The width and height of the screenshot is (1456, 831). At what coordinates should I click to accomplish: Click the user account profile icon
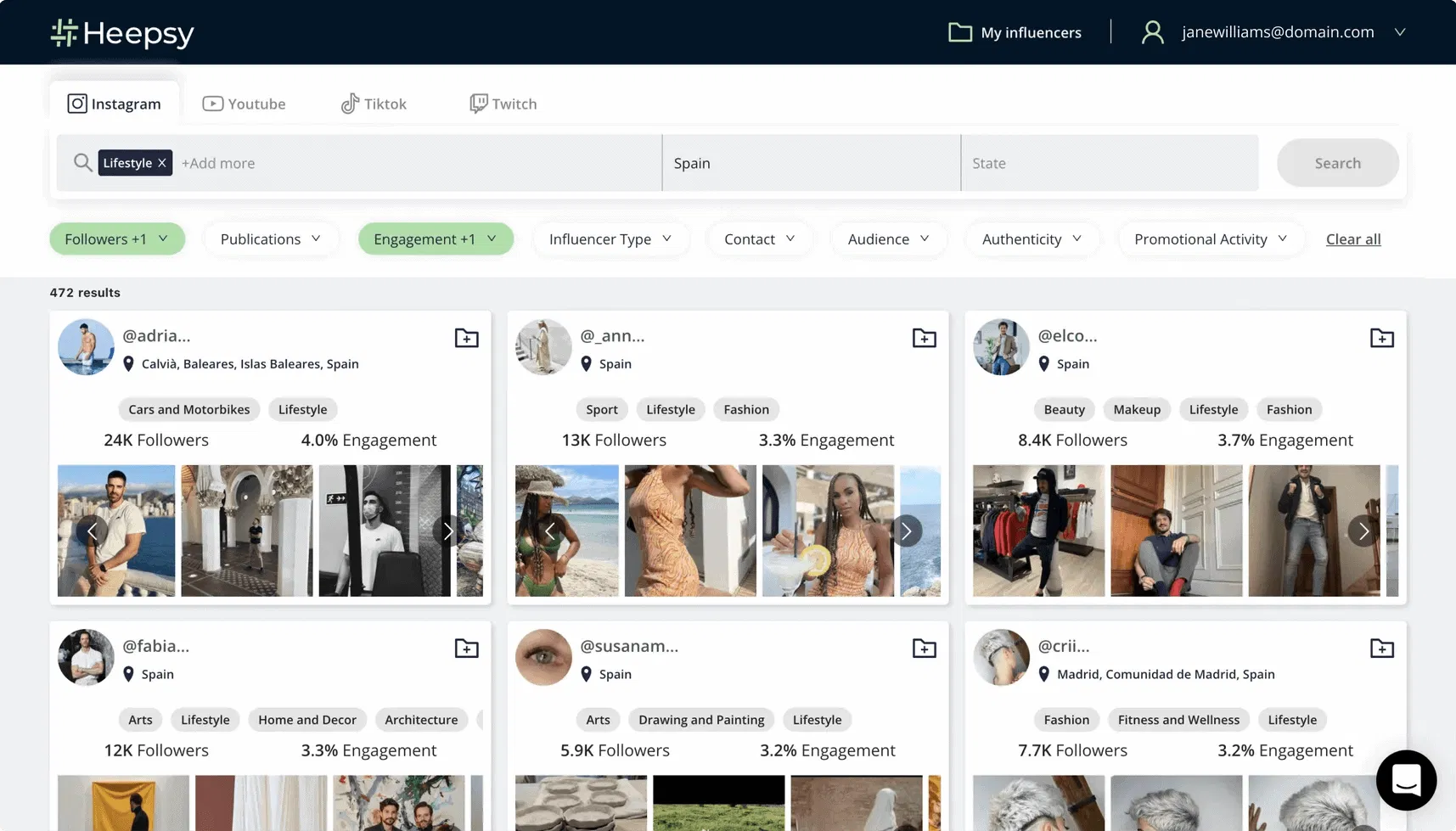pos(1152,32)
